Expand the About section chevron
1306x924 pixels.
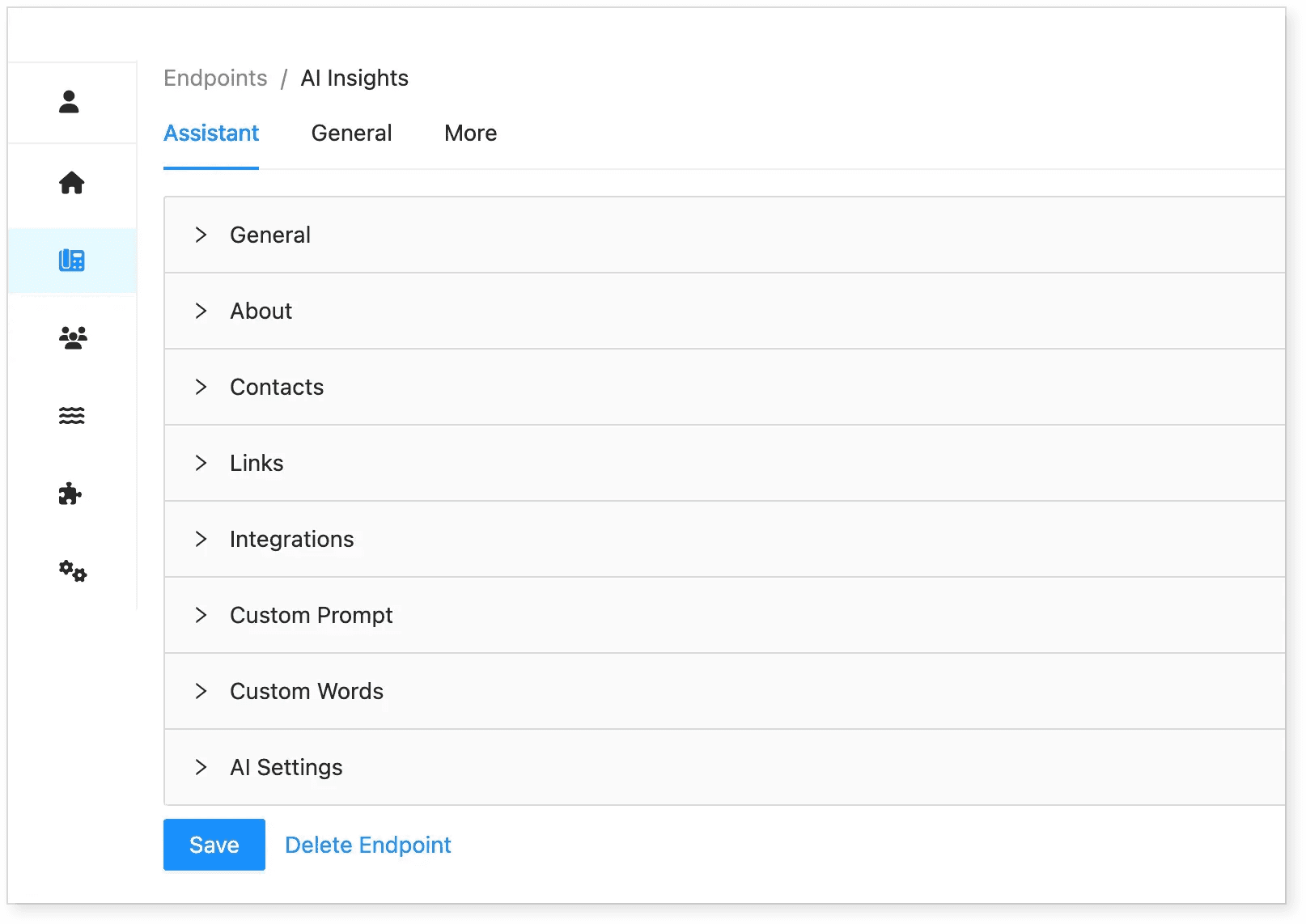click(201, 311)
